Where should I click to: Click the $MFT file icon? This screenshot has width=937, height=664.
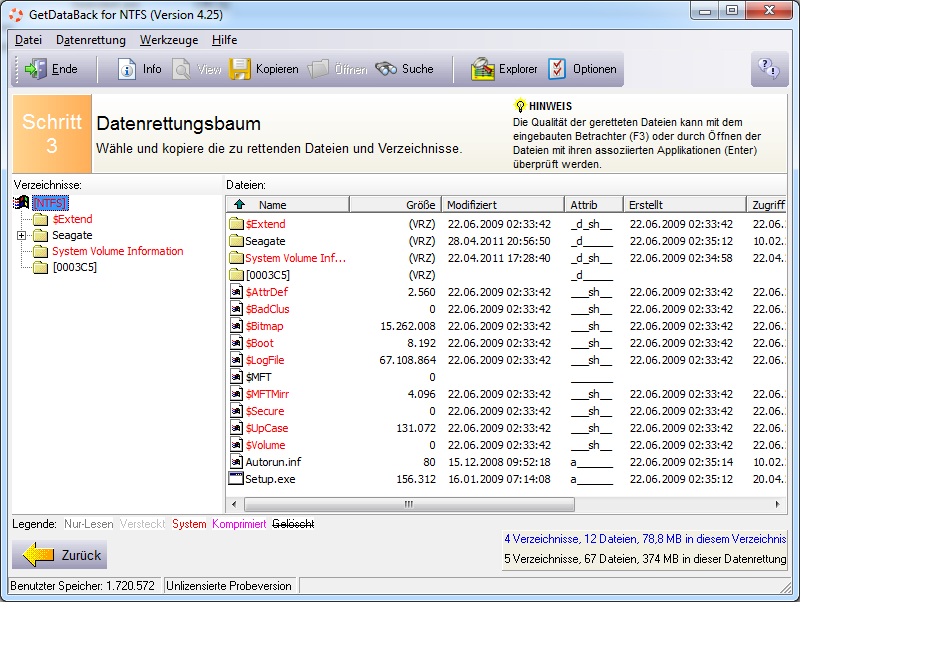[237, 377]
